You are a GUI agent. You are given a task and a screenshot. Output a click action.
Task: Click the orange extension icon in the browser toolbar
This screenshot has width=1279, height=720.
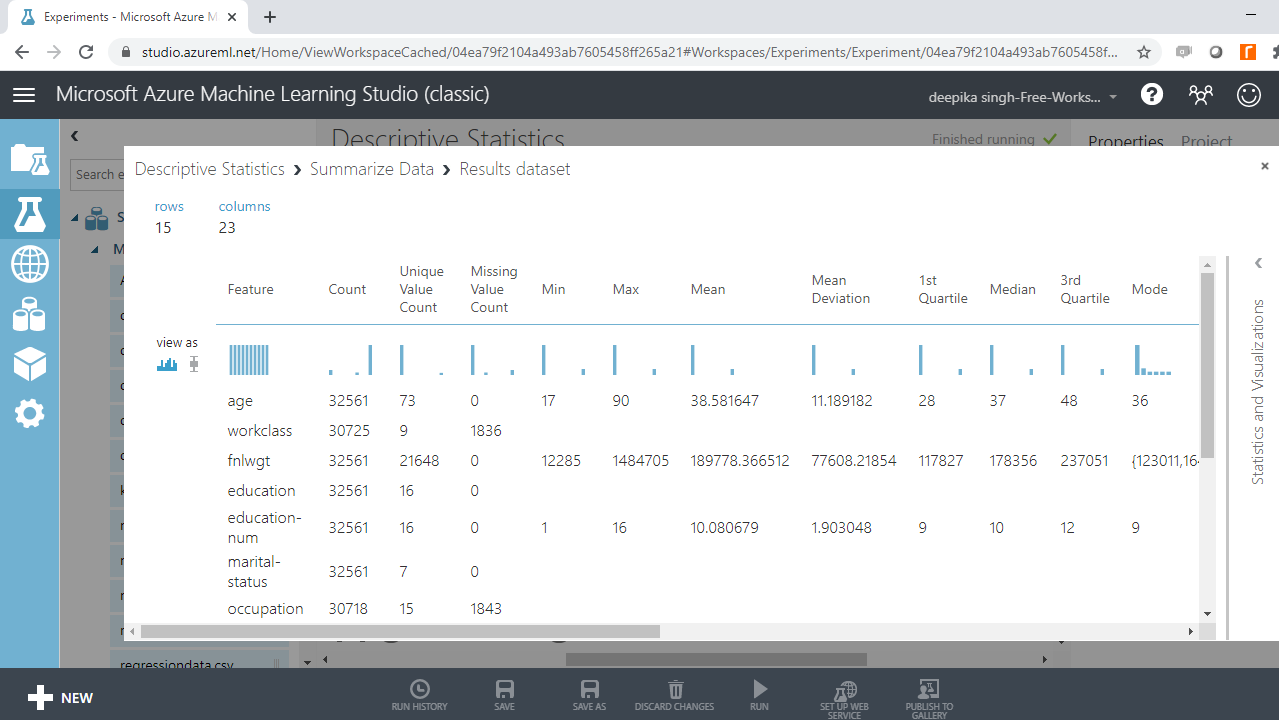(x=1247, y=52)
